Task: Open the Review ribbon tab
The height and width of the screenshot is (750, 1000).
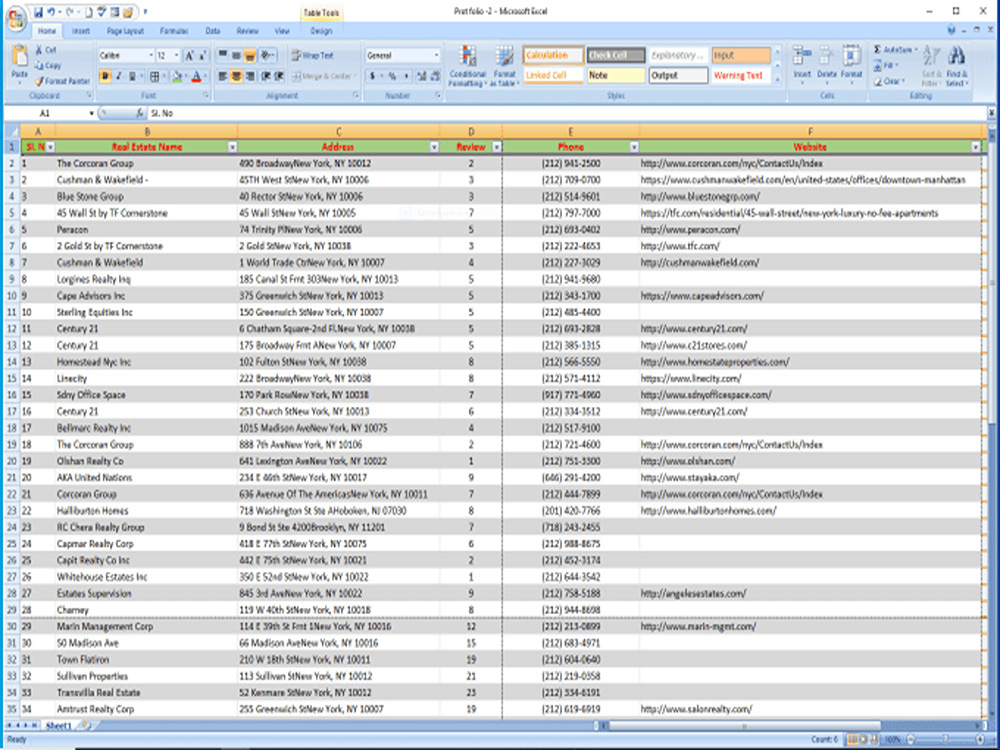Action: (x=247, y=31)
